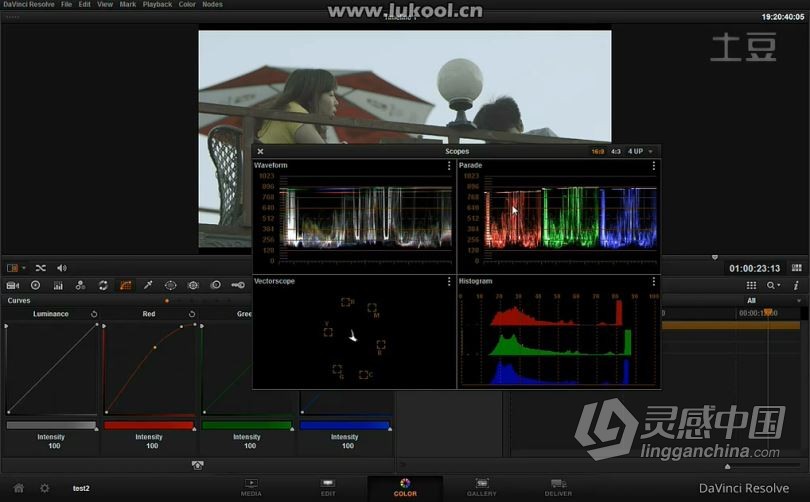The width and height of the screenshot is (810, 502).
Task: Click the midpoint on the Red curve
Action: click(155, 348)
